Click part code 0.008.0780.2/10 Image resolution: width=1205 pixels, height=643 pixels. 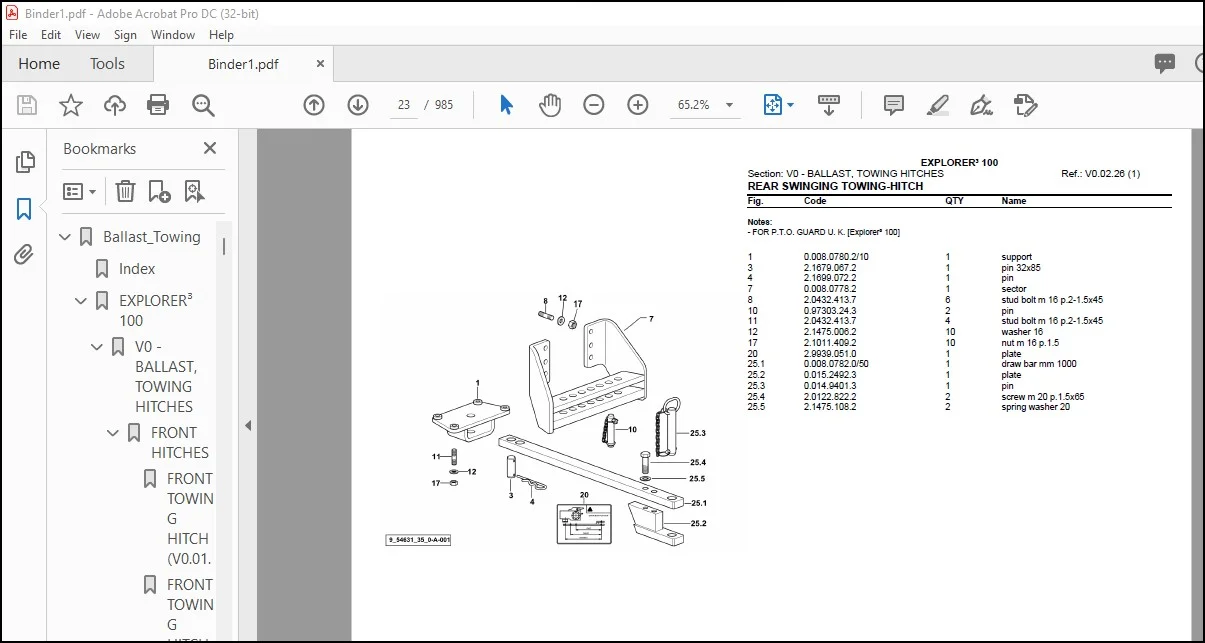836,257
